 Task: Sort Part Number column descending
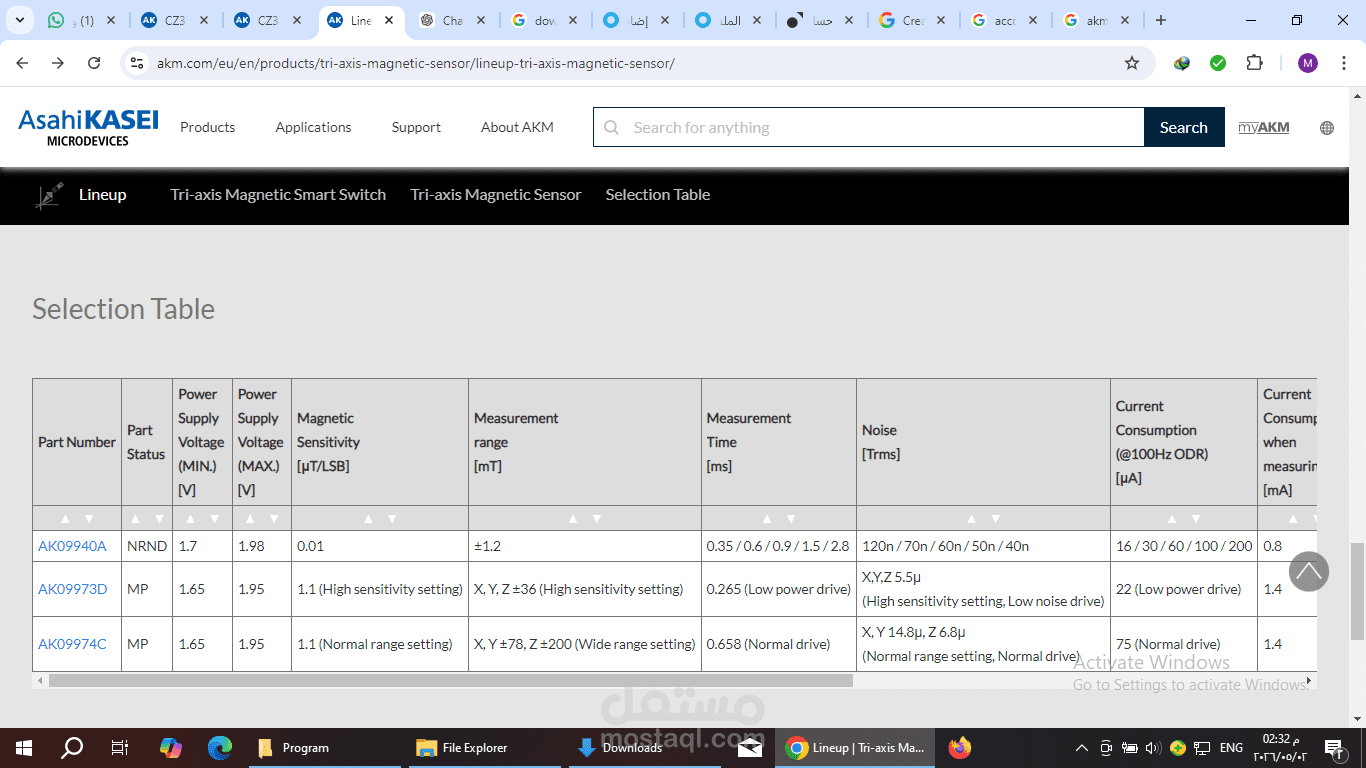pyautogui.click(x=89, y=519)
